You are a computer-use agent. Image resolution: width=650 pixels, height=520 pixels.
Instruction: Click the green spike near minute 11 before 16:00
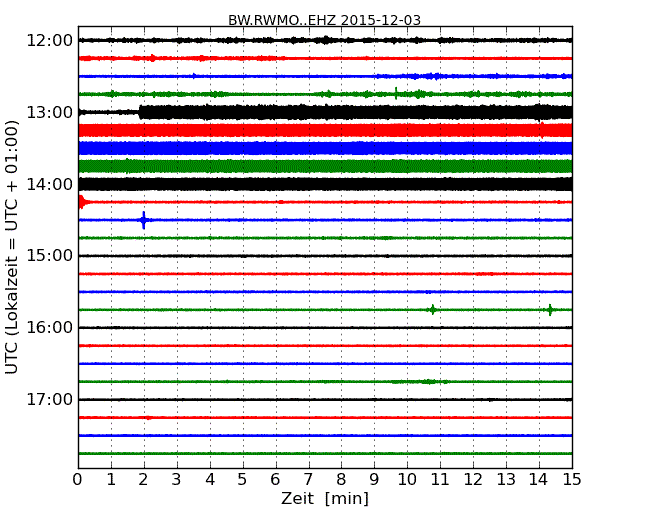pyautogui.click(x=432, y=310)
